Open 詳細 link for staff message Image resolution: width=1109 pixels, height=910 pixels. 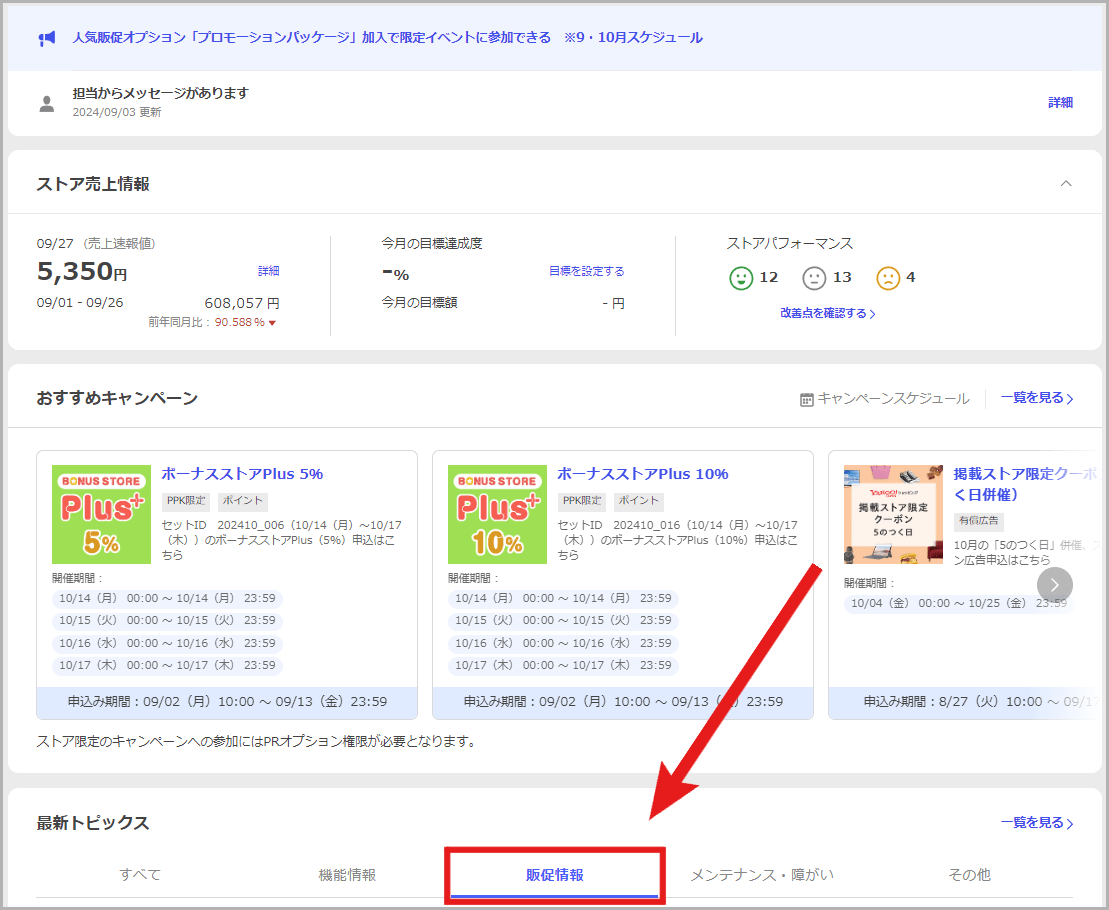(x=1060, y=103)
